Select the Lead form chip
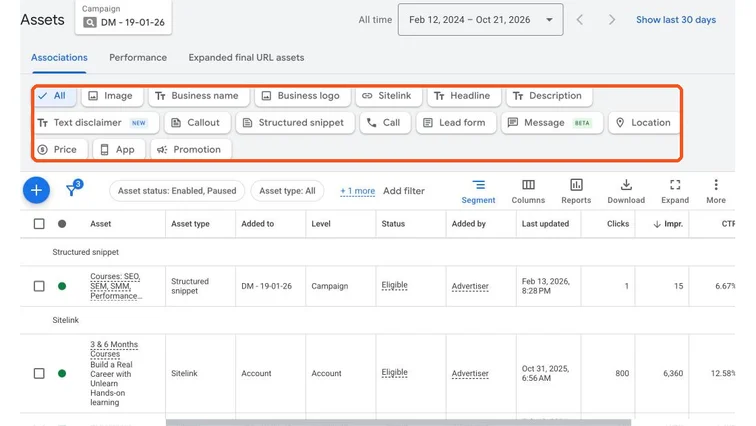756x426 pixels. (x=456, y=123)
